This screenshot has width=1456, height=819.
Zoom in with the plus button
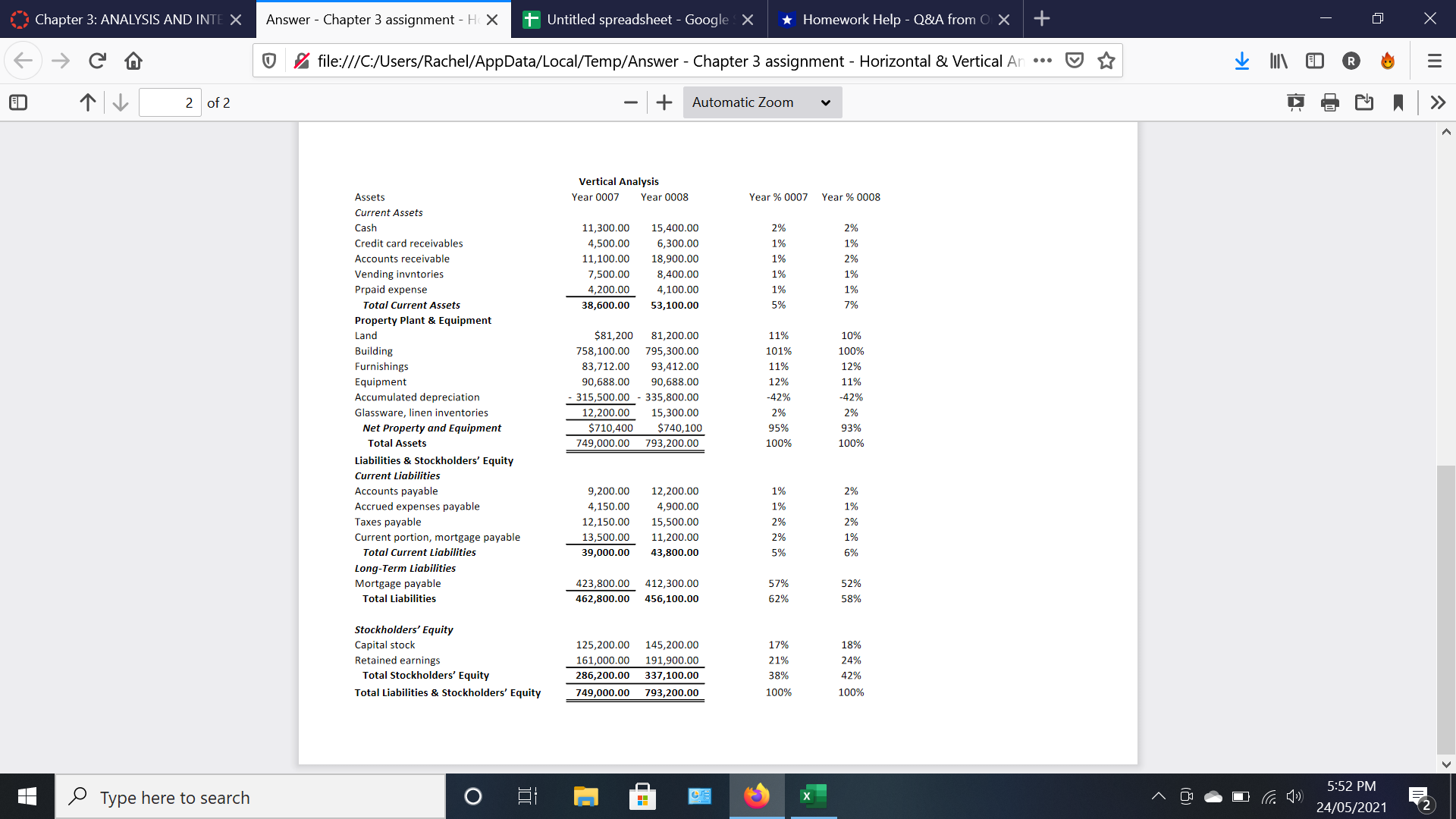pyautogui.click(x=664, y=102)
